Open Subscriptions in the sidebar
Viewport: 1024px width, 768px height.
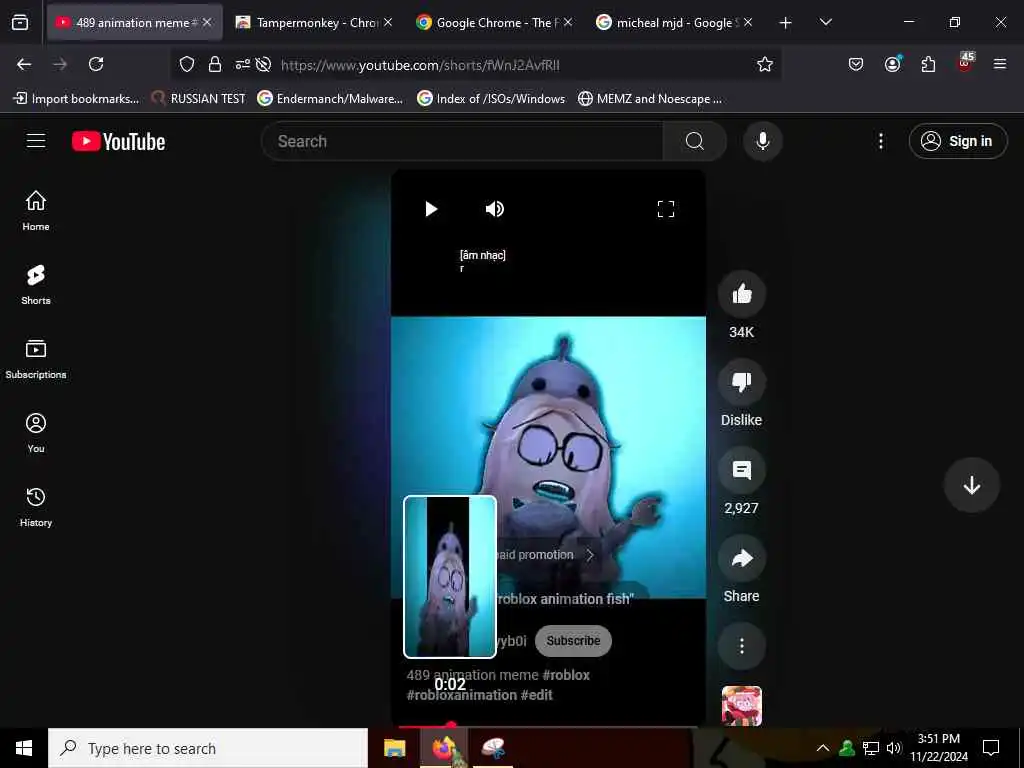[36, 359]
